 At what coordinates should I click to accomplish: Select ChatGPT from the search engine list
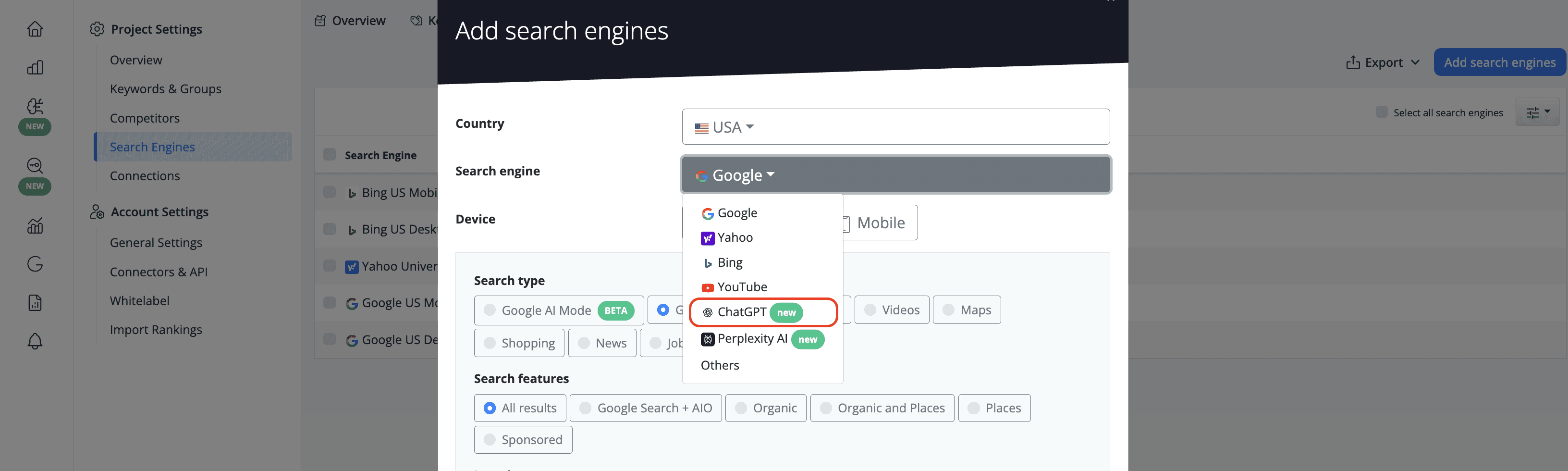(x=763, y=312)
